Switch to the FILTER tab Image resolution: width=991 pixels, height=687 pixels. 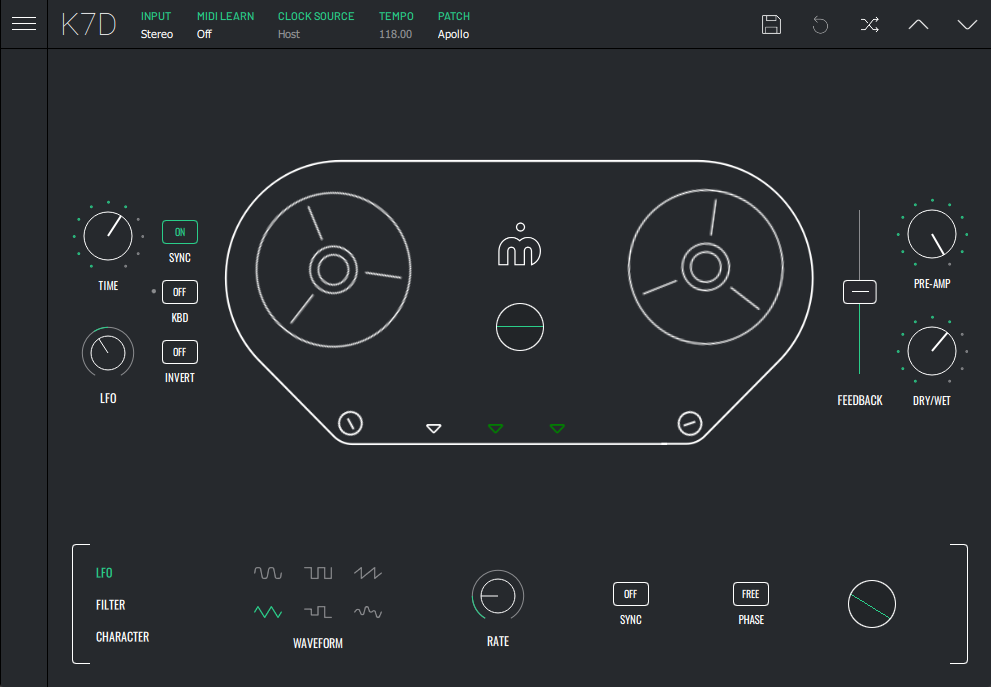pos(110,605)
